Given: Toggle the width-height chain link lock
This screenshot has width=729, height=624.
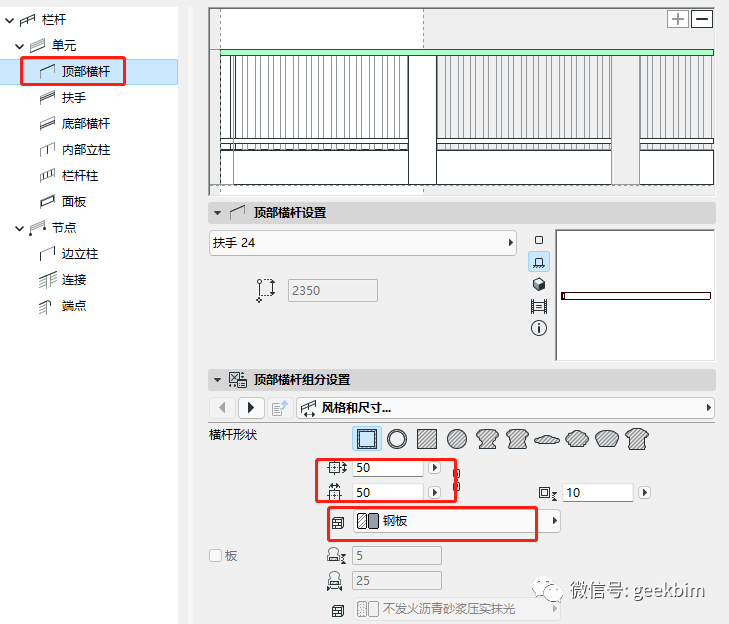Looking at the screenshot, I should coord(457,479).
